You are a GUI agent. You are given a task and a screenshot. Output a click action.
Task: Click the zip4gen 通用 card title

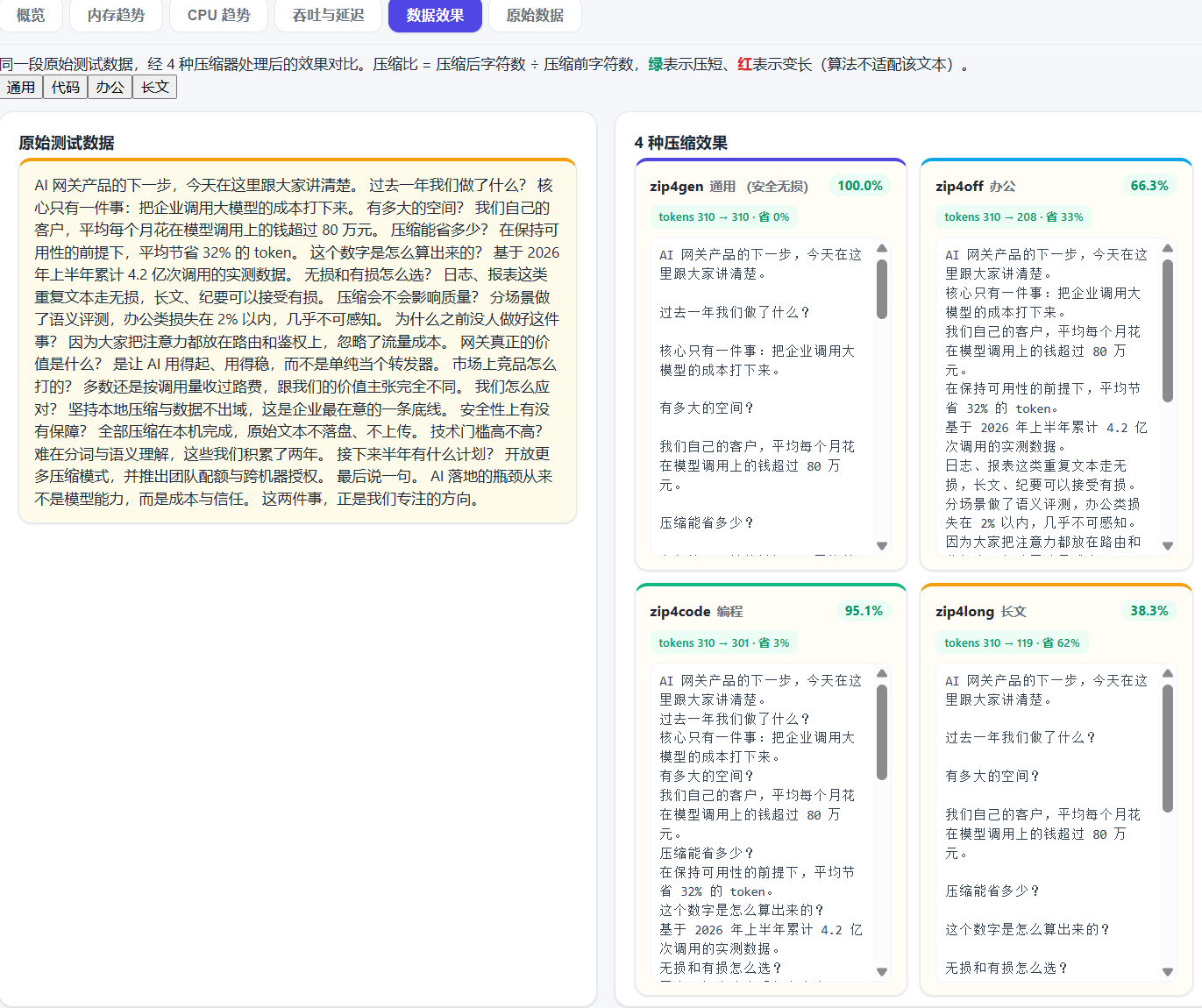point(729,186)
